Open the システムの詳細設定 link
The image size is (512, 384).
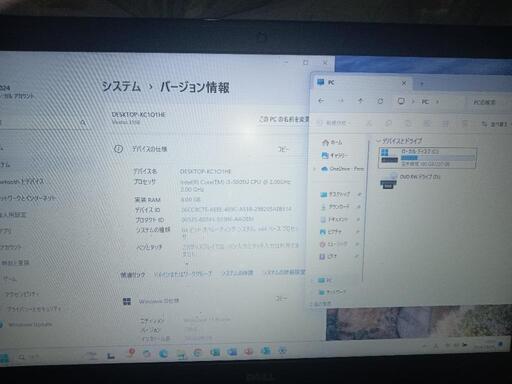point(285,272)
